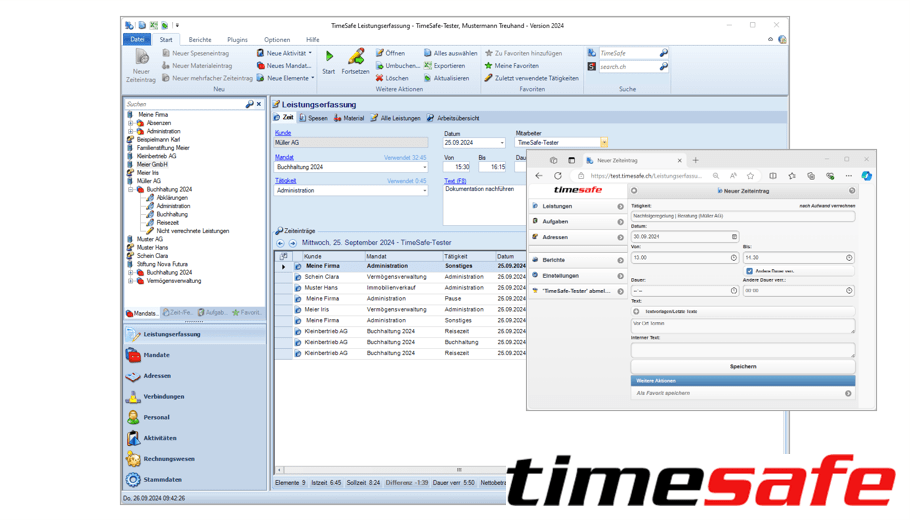Expand the Absenzen tree node
Screen dimensions: 910x520
(131, 123)
